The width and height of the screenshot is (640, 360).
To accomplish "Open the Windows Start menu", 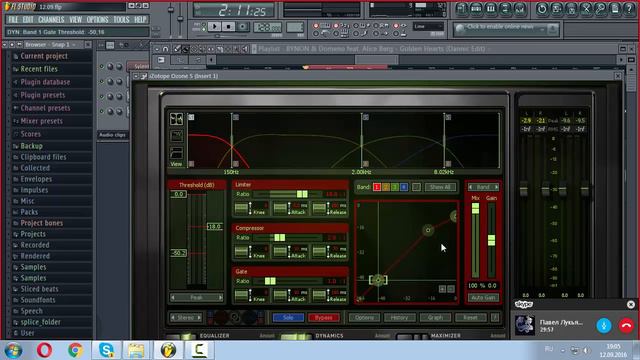I will point(13,350).
